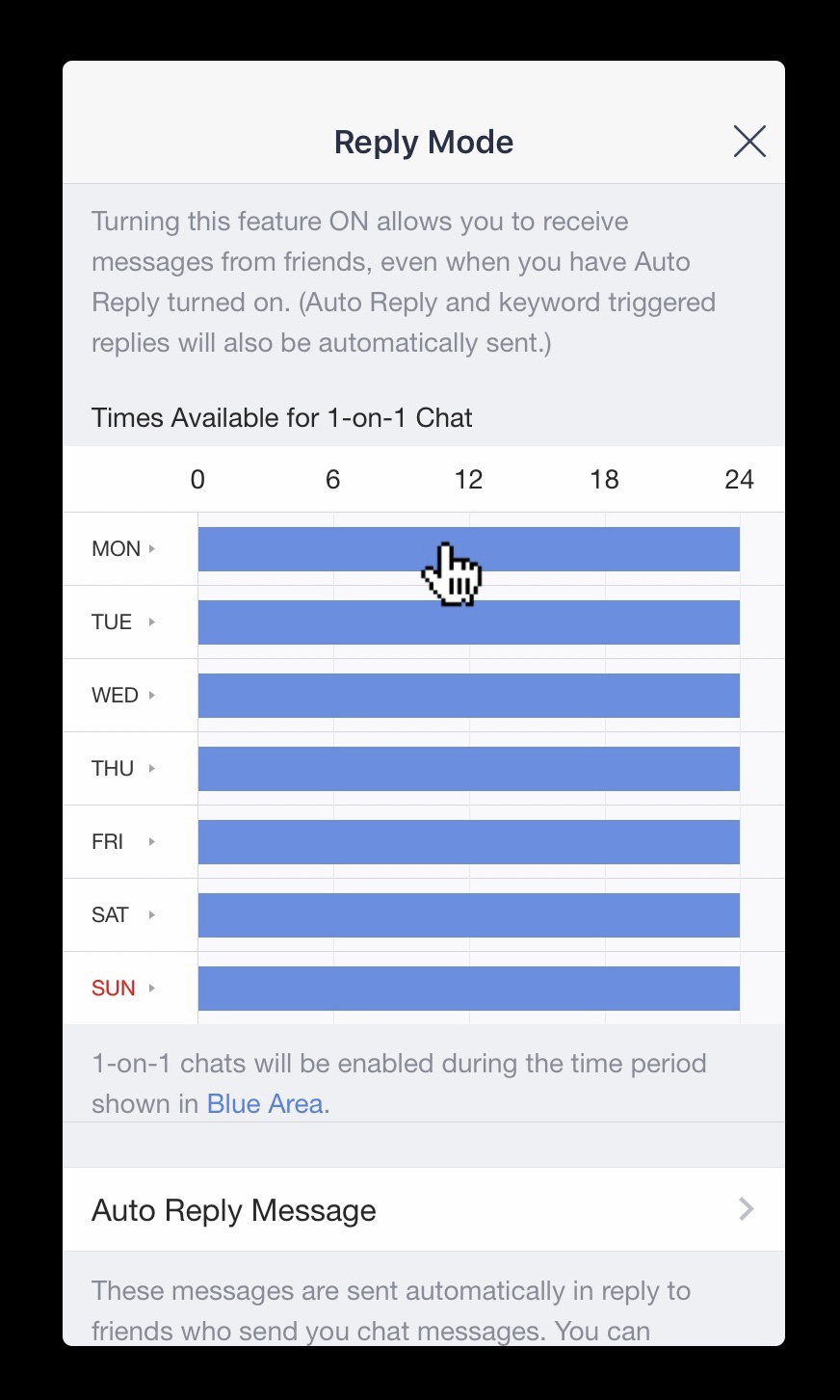The image size is (840, 1400).
Task: Select Friday's blue availability bar
Action: (x=469, y=842)
